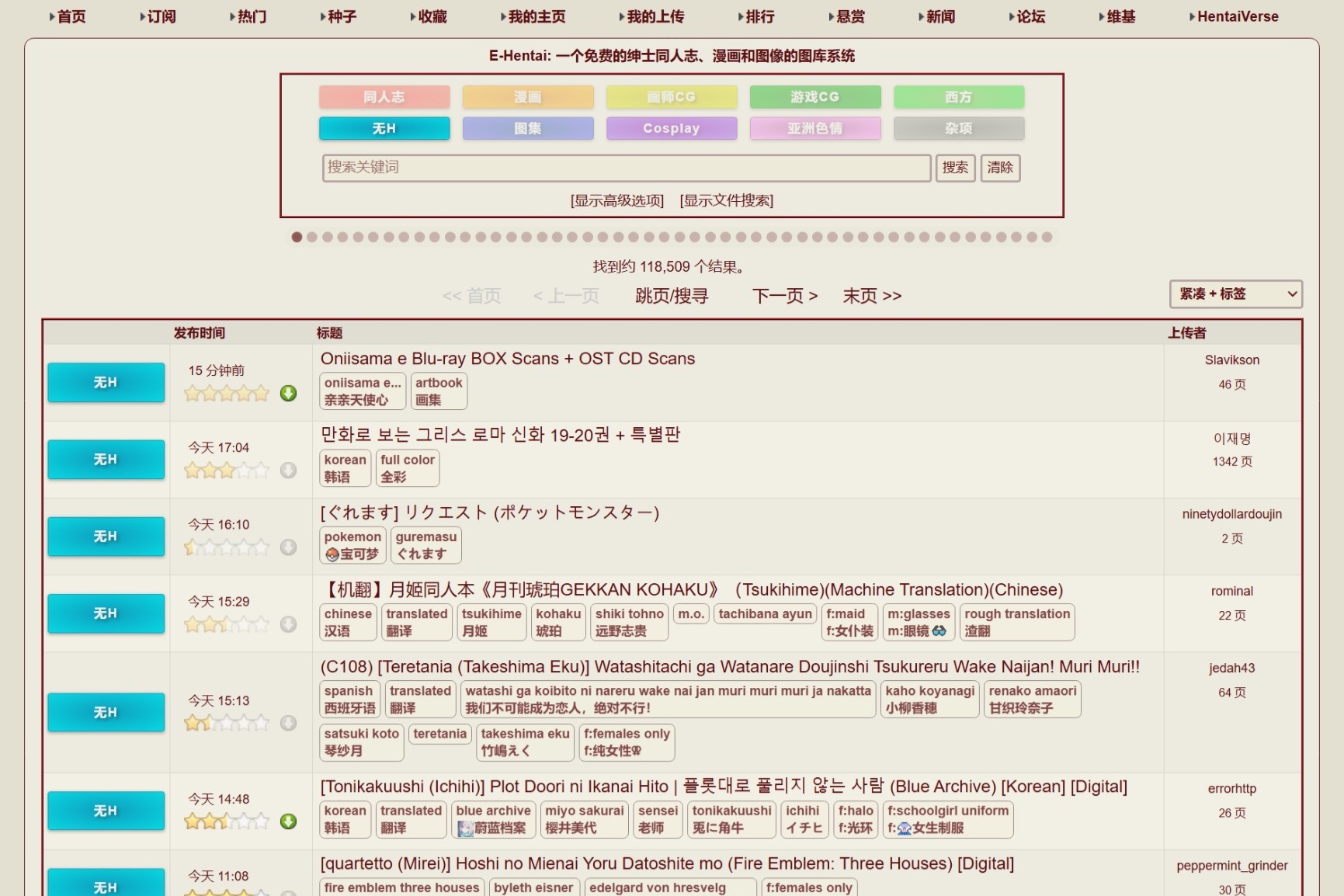Toggle the 西方 category filter
This screenshot has height=896, width=1344.
959,97
